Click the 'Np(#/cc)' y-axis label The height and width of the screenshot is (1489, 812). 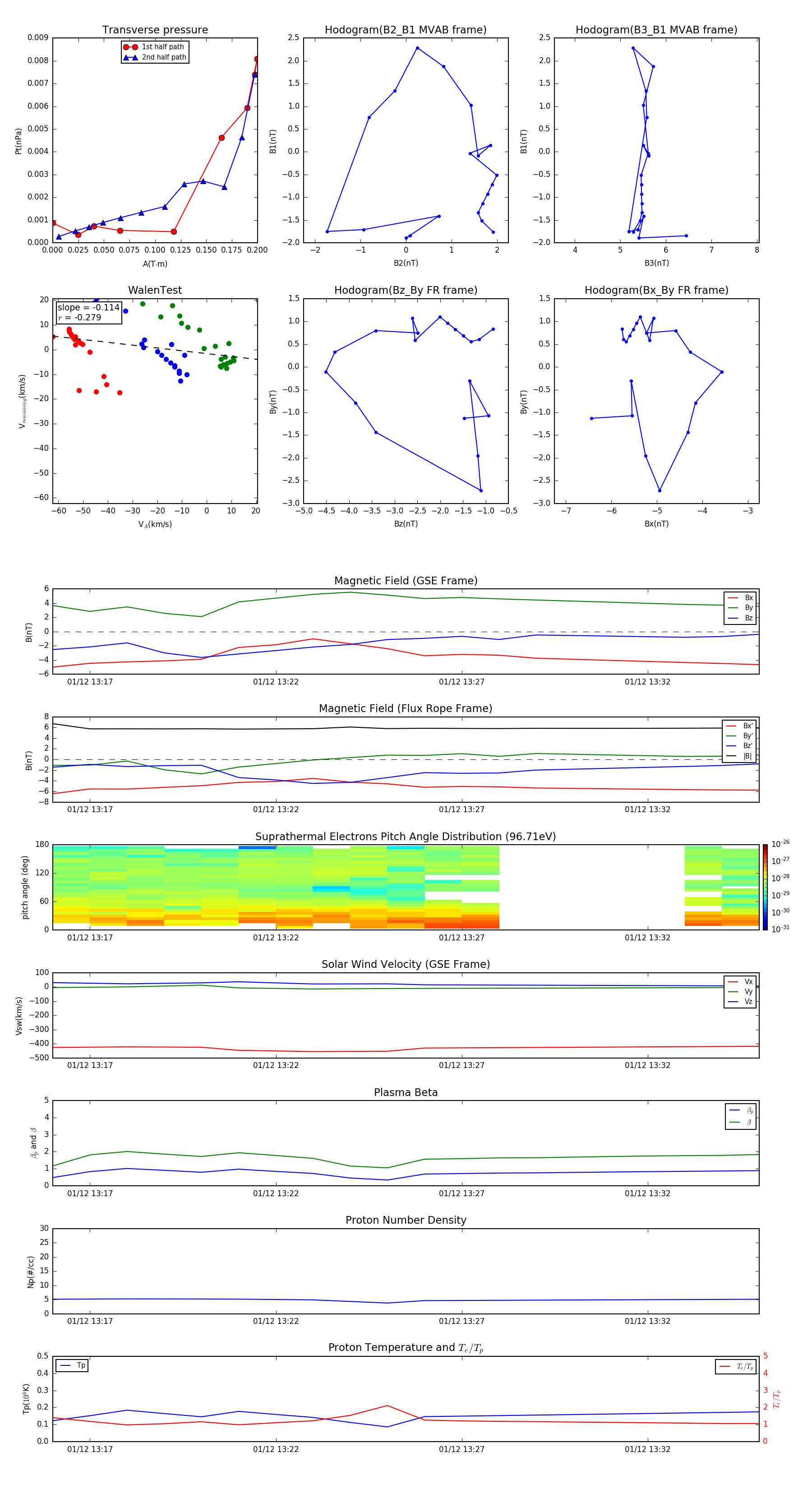click(31, 1272)
